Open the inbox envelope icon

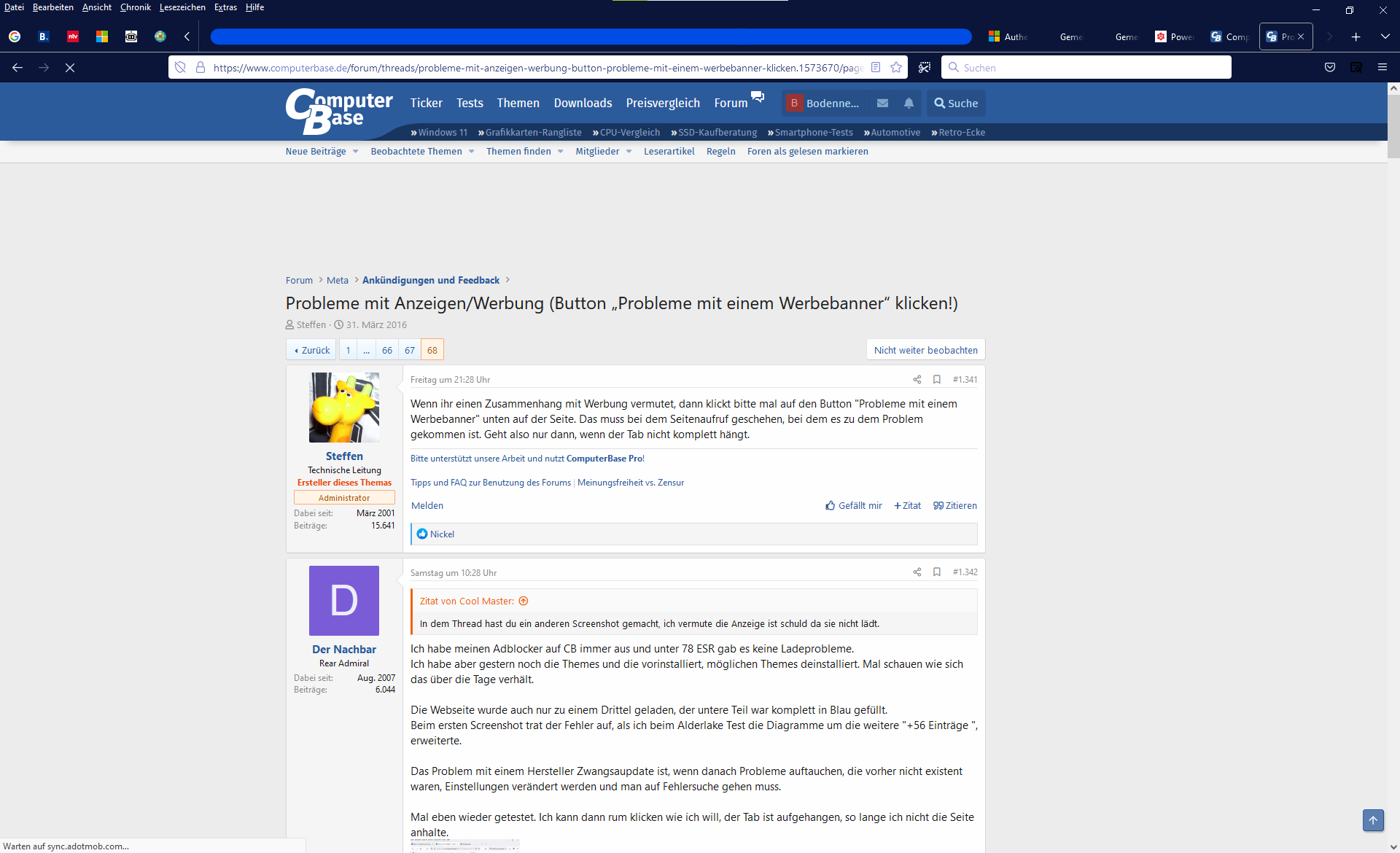pos(882,104)
